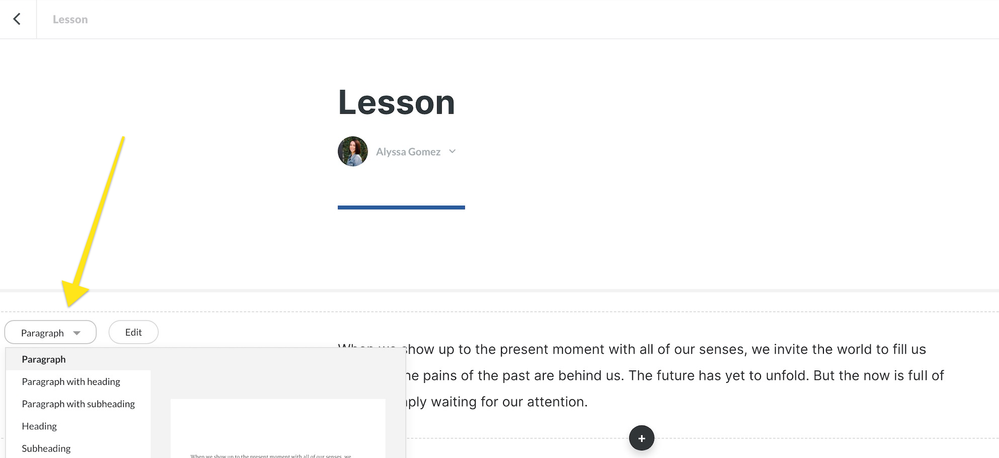Click the blue divider line under the author
999x458 pixels.
[401, 207]
